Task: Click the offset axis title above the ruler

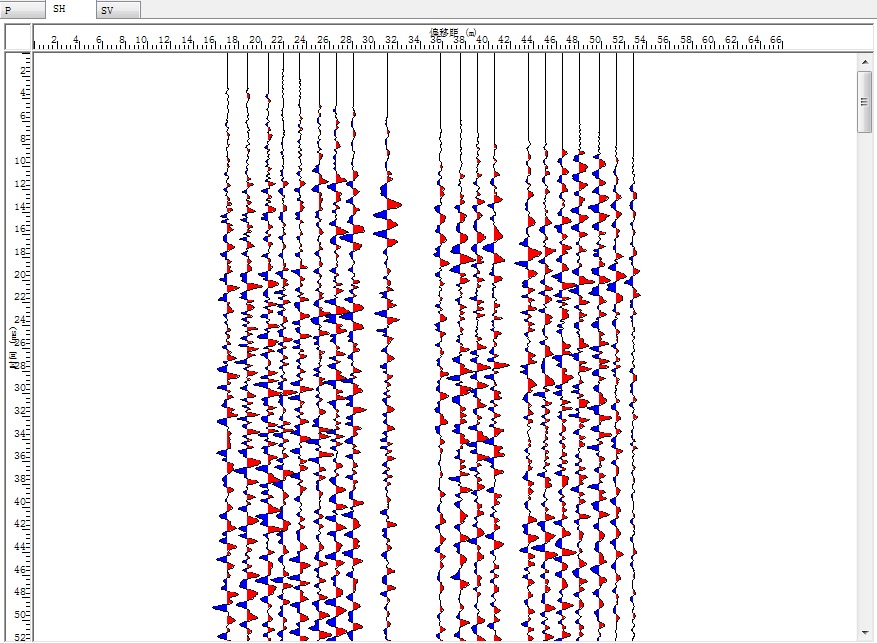Action: click(453, 32)
